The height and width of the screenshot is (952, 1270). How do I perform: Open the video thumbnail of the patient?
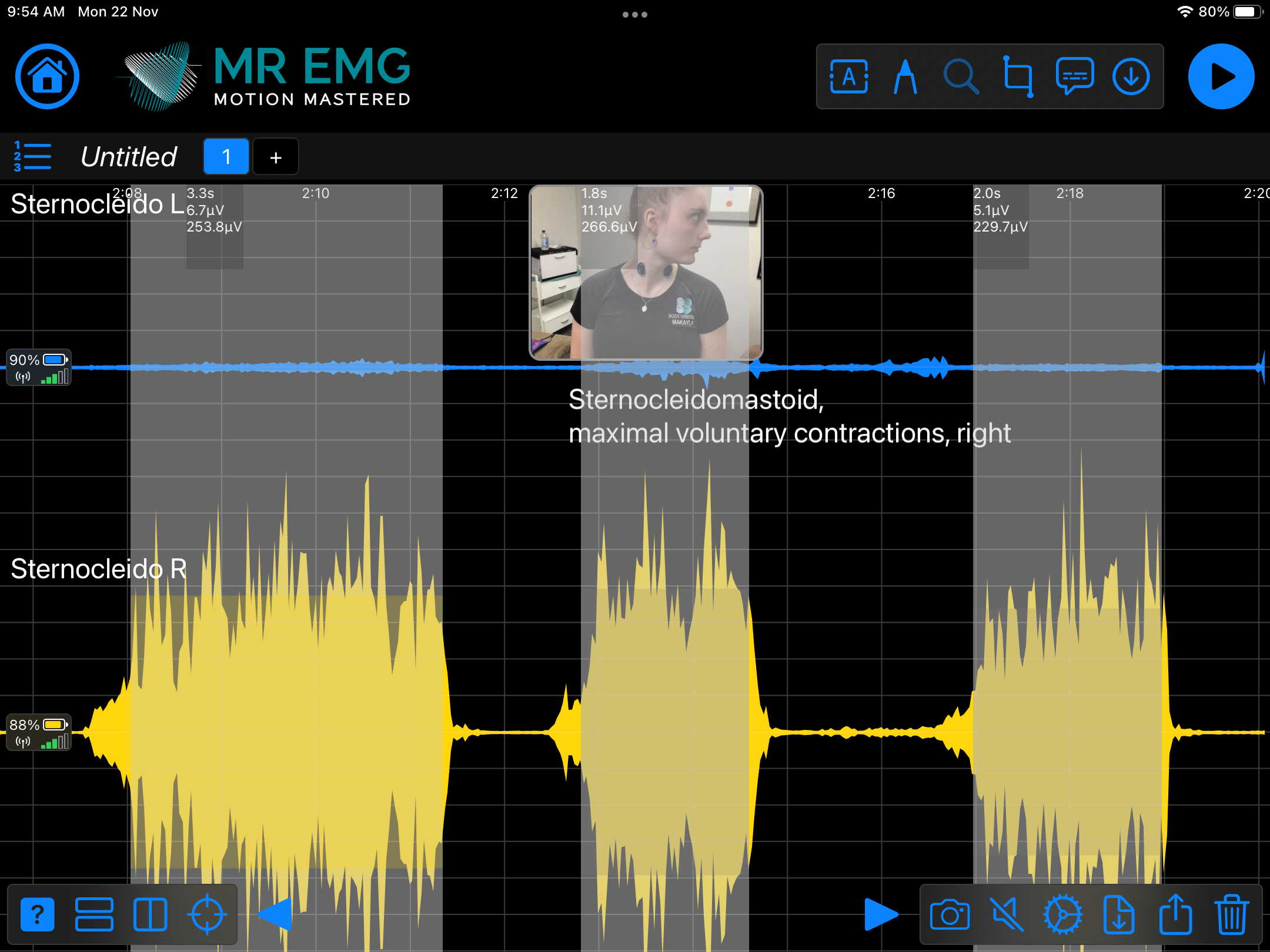(646, 272)
